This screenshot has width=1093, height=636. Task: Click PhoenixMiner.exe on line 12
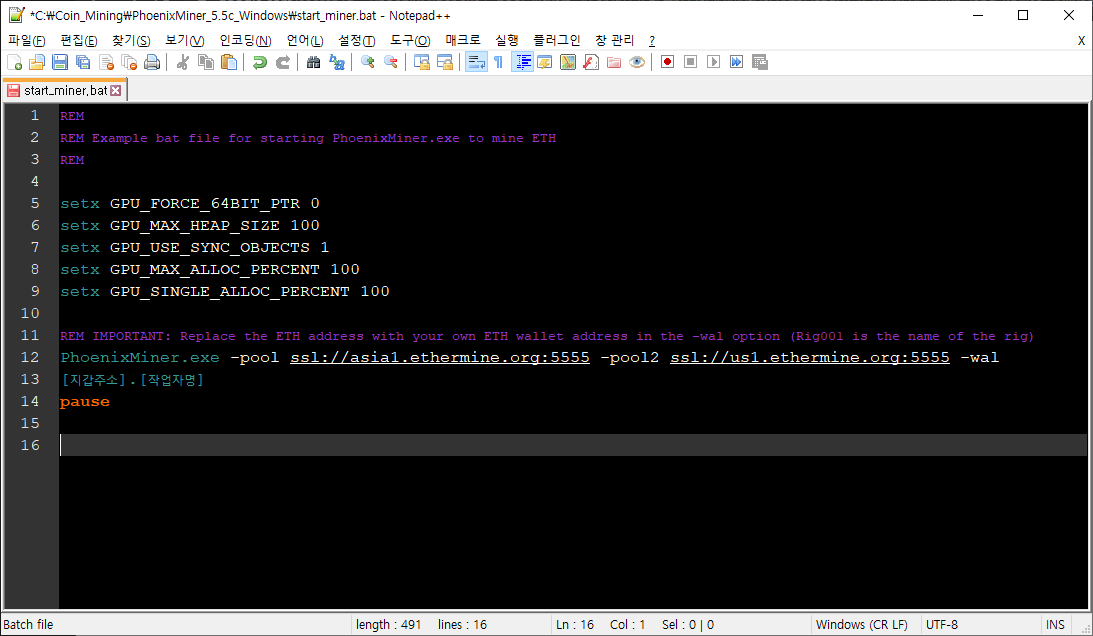139,358
